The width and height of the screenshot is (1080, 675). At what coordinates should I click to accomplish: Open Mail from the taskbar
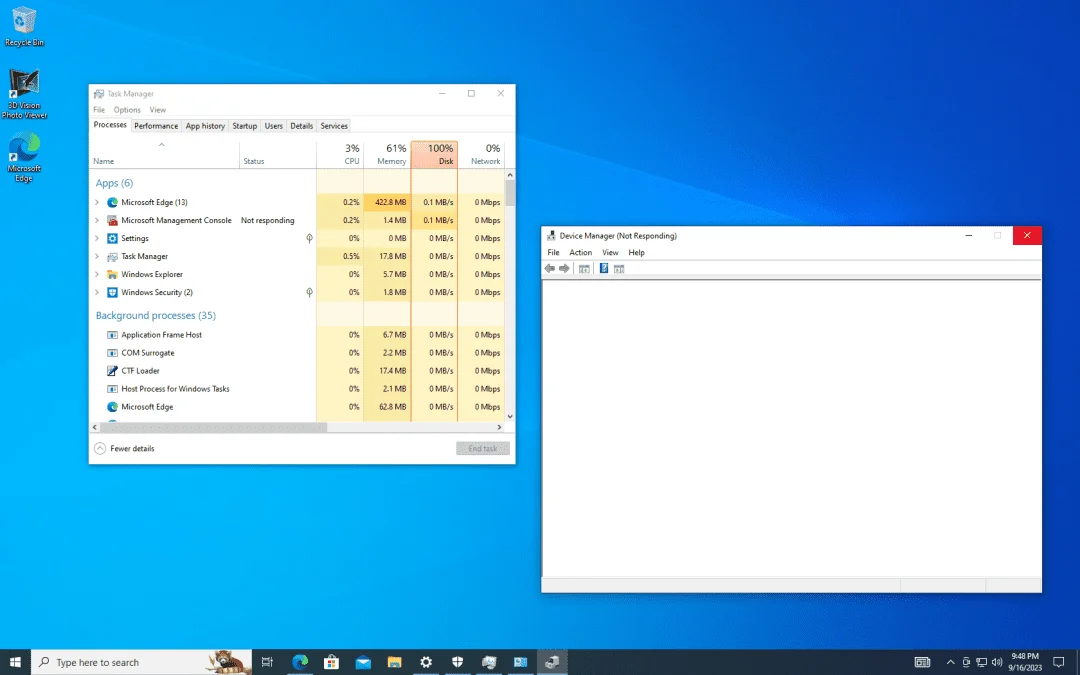point(363,662)
